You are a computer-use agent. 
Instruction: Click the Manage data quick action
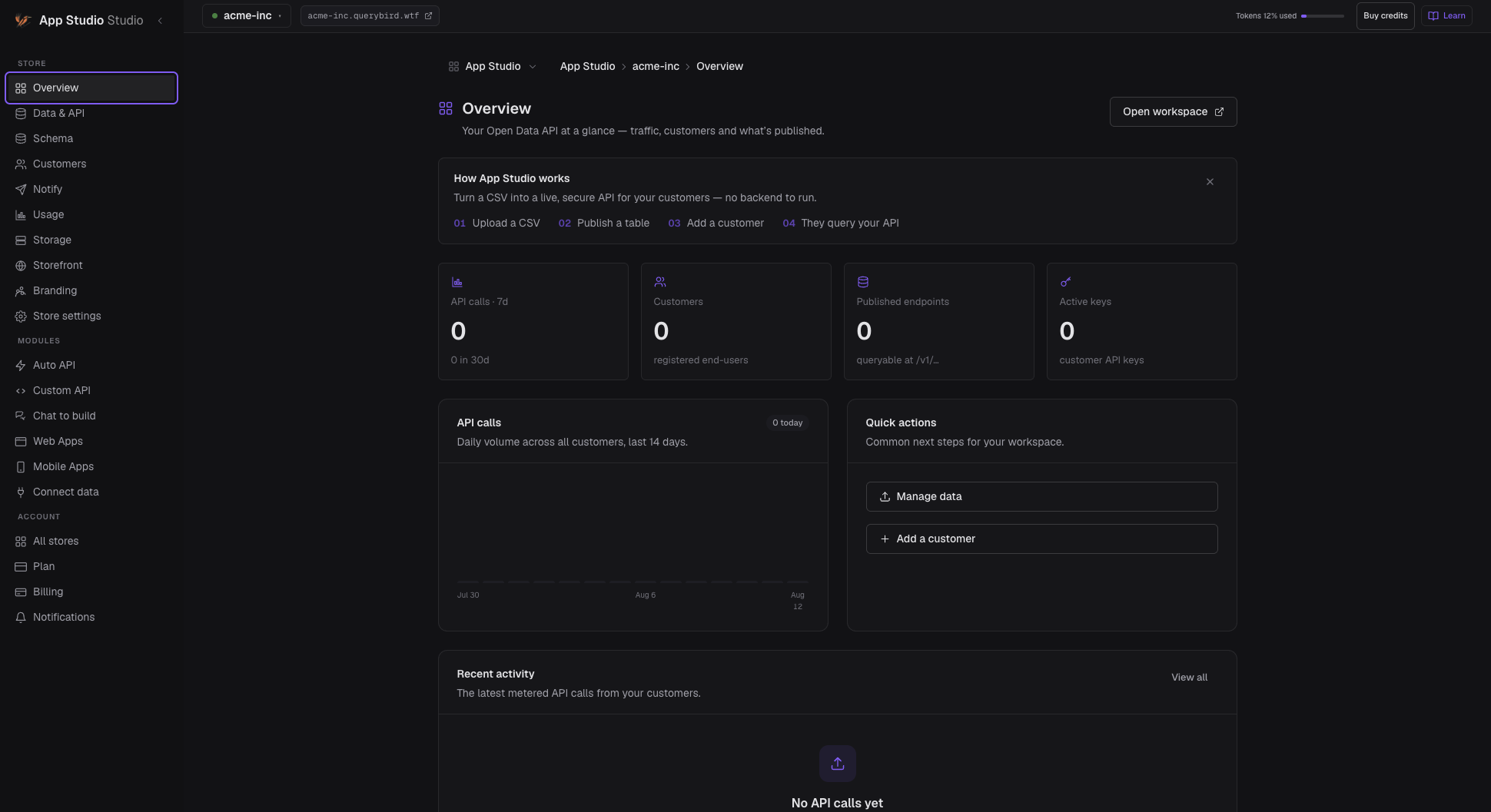(x=1041, y=496)
